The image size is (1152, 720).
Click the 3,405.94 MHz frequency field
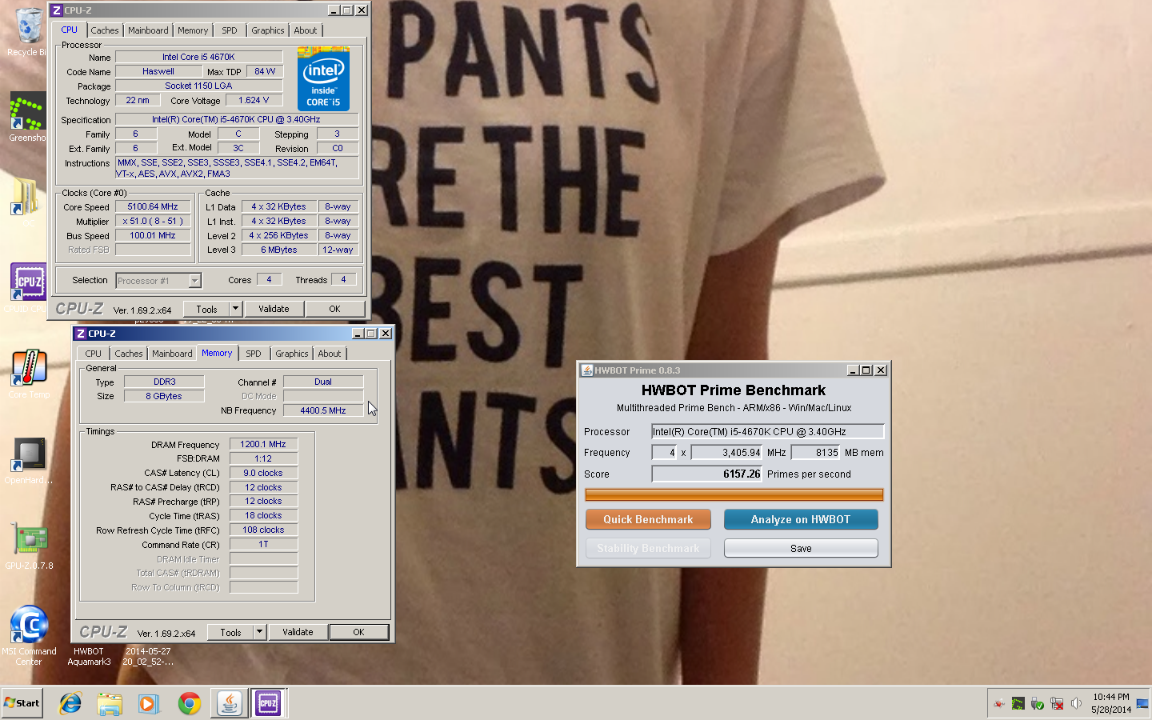(x=727, y=453)
